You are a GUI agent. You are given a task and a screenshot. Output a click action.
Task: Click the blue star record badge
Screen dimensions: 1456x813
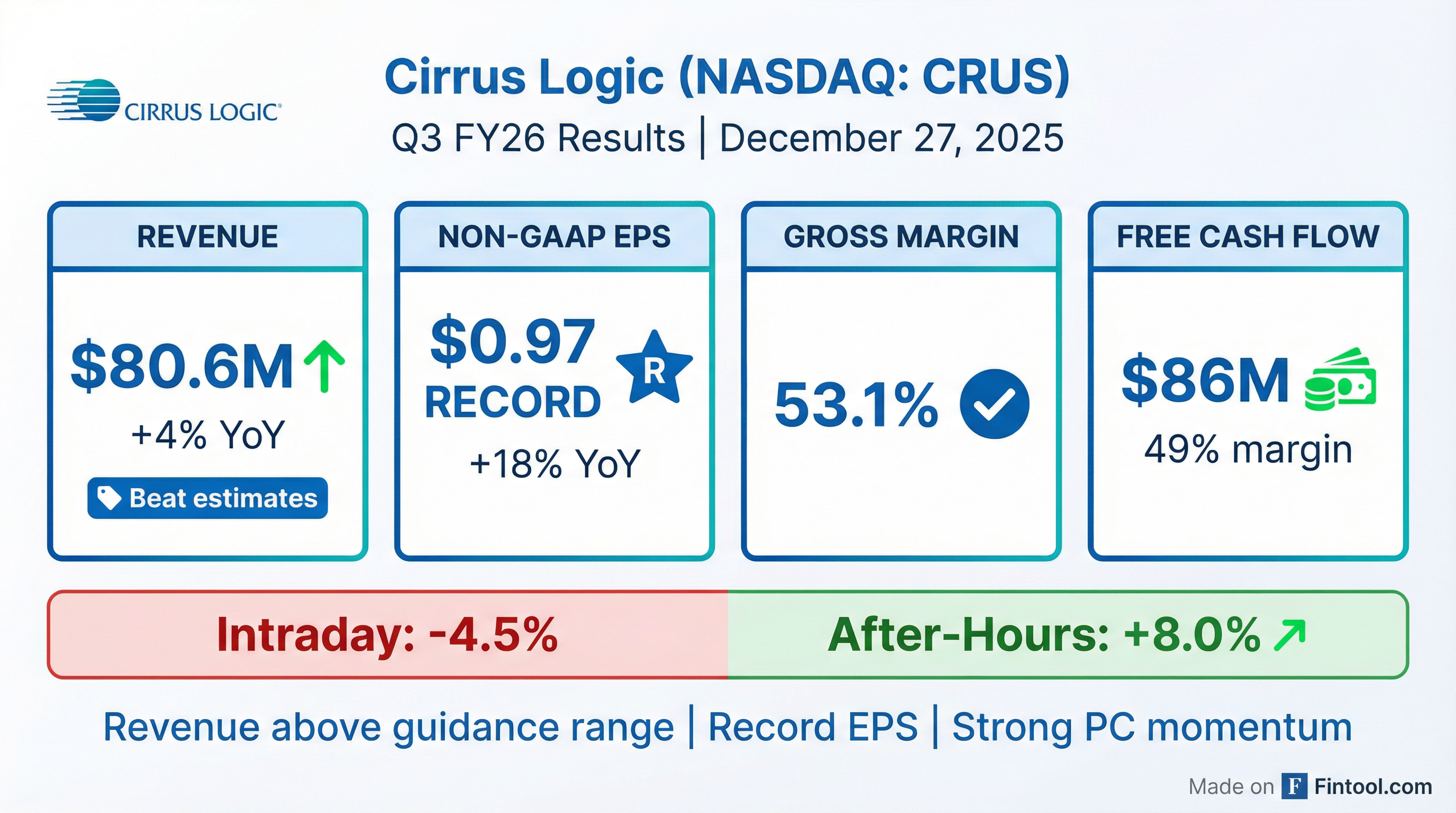(654, 368)
